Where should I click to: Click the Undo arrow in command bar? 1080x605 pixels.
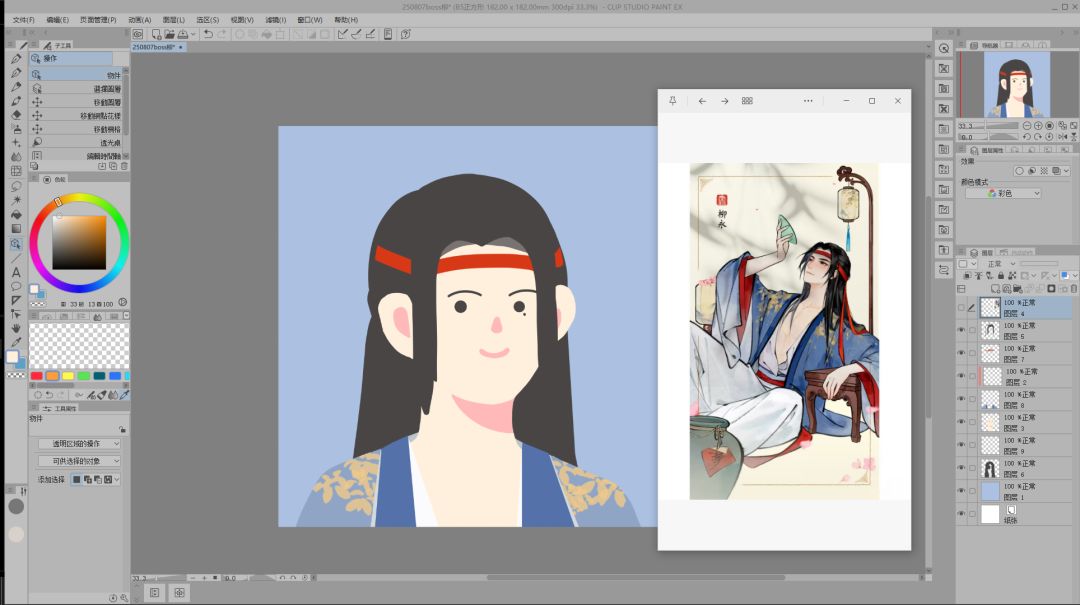pyautogui.click(x=207, y=34)
